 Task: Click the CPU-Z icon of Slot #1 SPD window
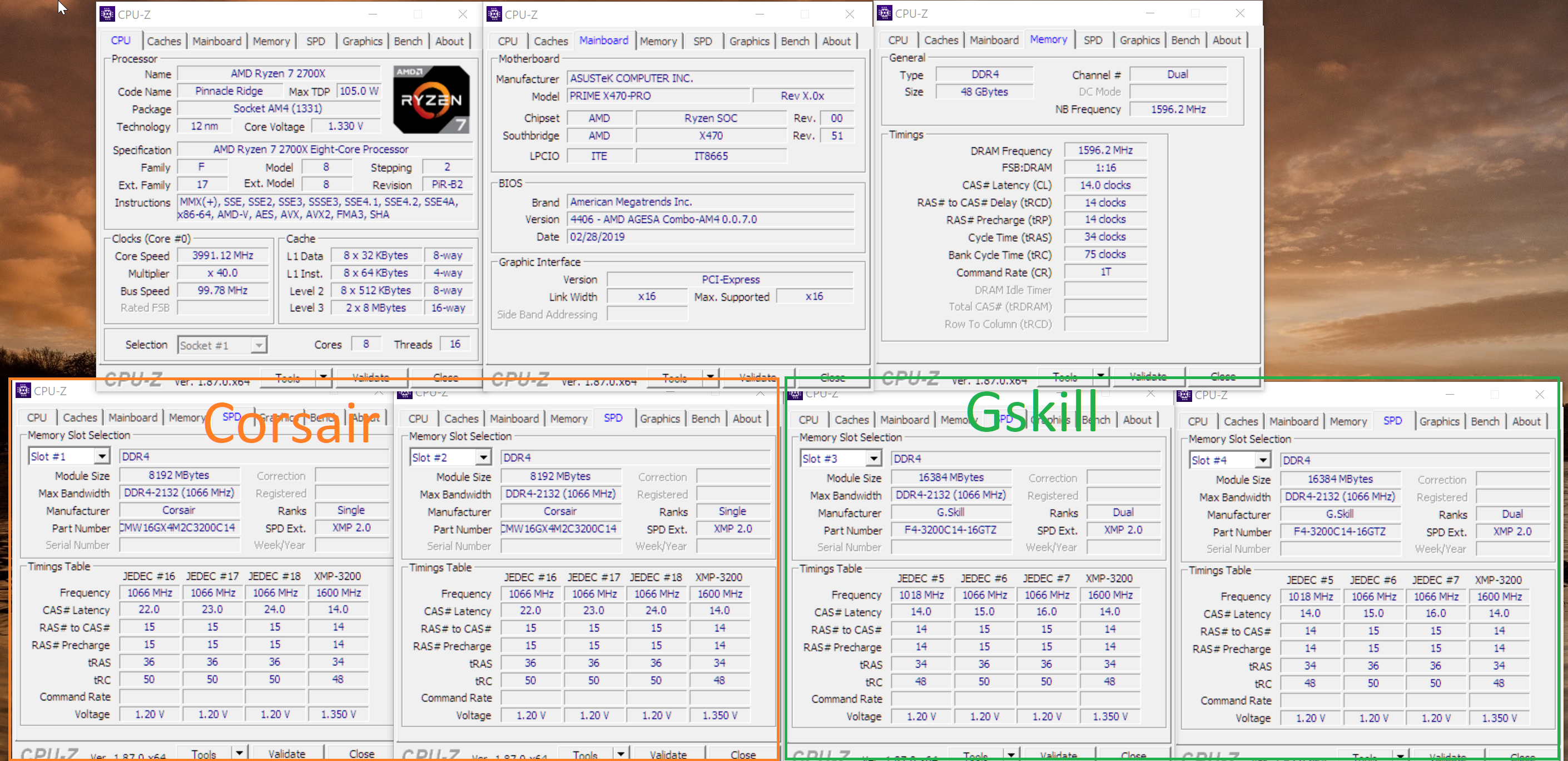[x=23, y=391]
